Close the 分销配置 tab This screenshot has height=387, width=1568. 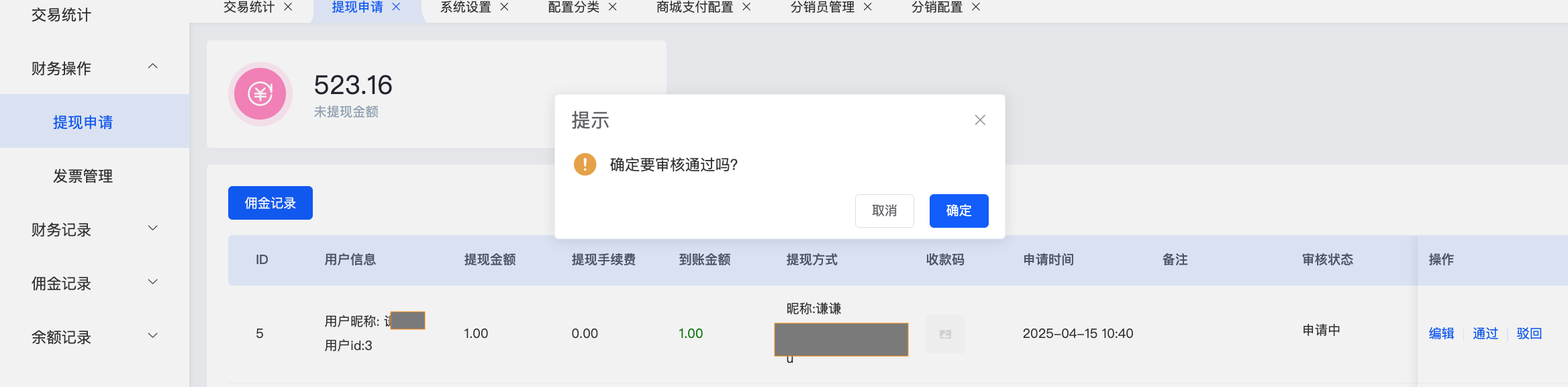tap(976, 7)
